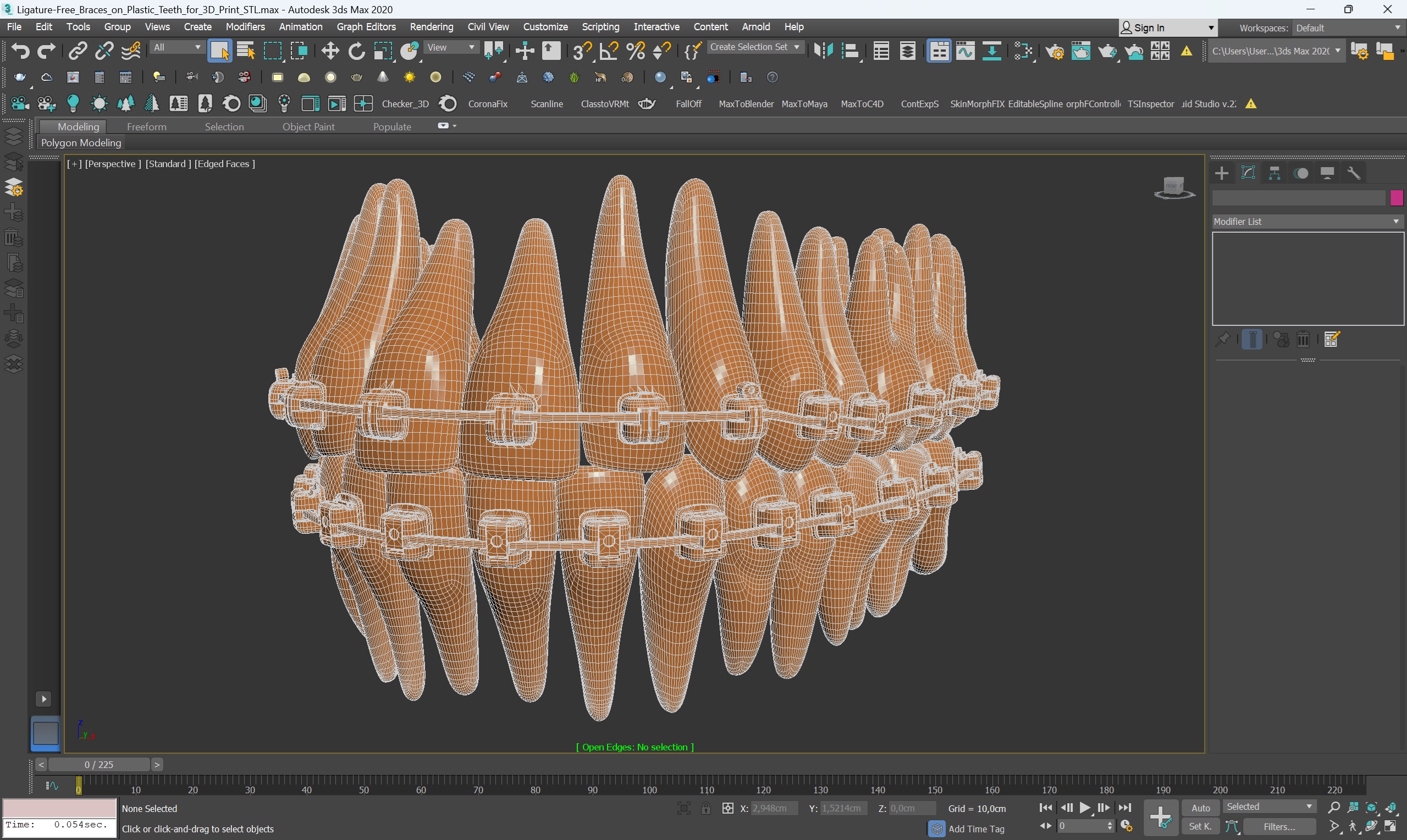Toggle the Ribbon display icon
This screenshot has width=1407, height=840.
(939, 51)
